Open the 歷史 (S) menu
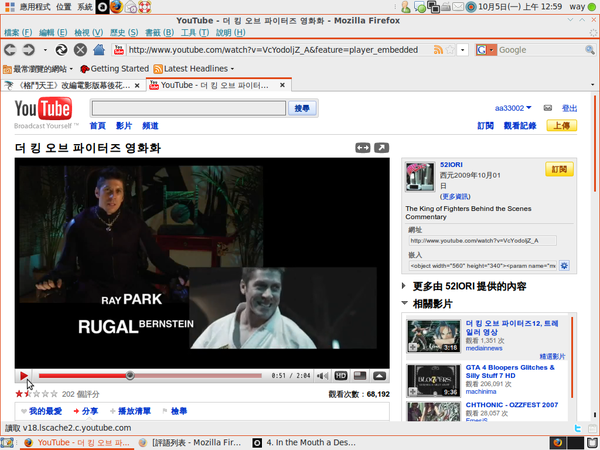Screen dimensions: 600x450 (124, 33)
